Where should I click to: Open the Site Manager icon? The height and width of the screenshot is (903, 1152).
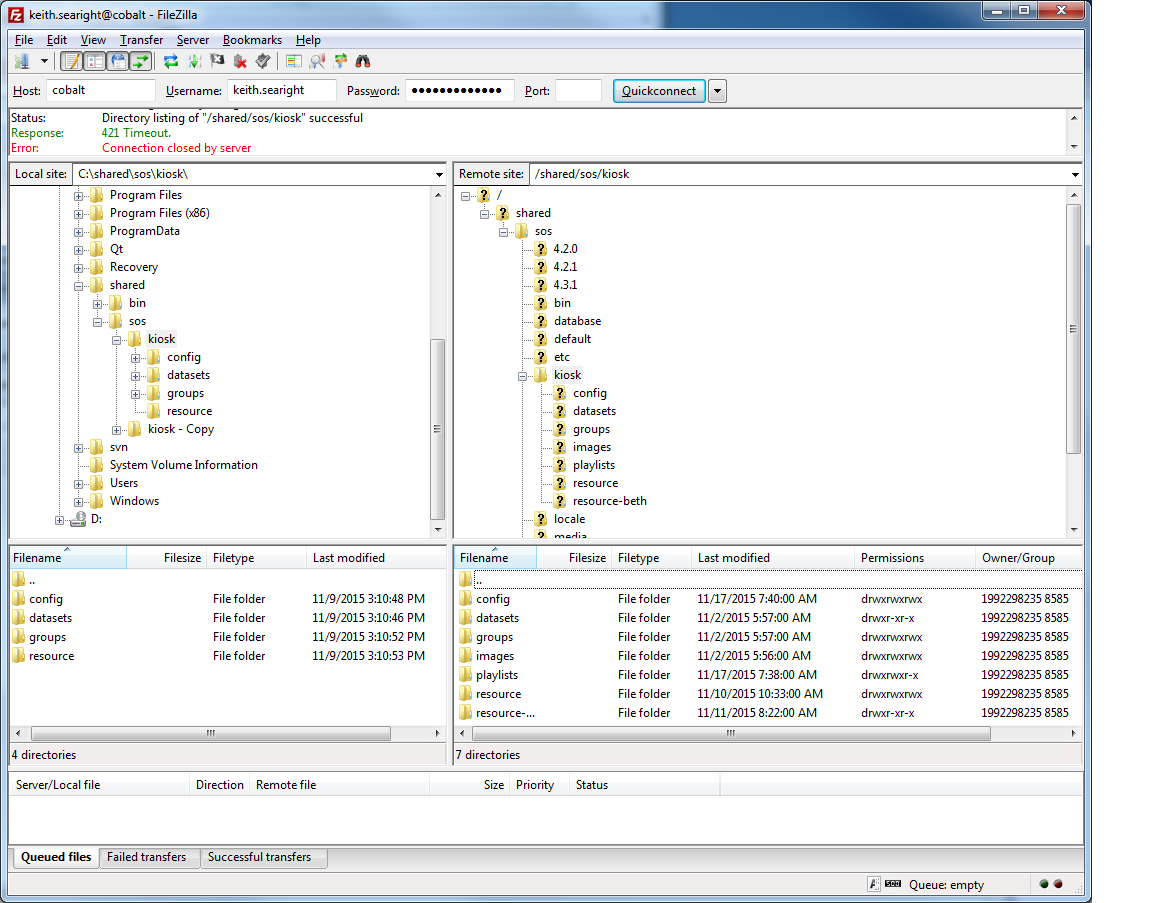pyautogui.click(x=22, y=62)
